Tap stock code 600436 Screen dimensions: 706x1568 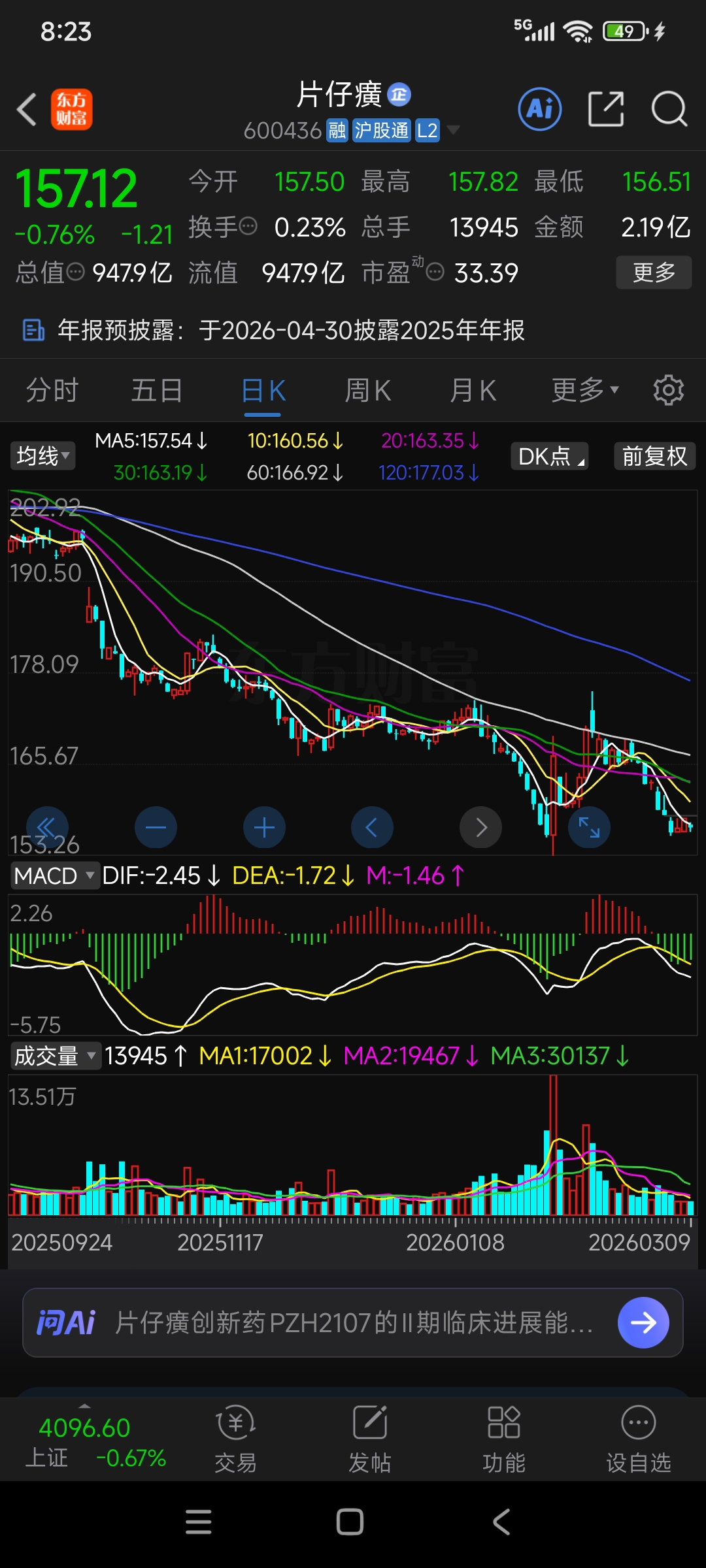(282, 131)
